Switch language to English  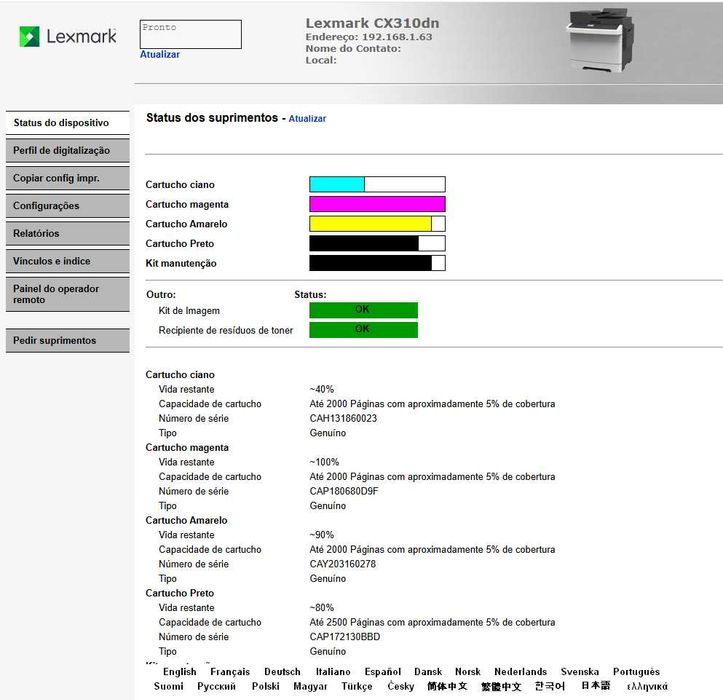179,672
